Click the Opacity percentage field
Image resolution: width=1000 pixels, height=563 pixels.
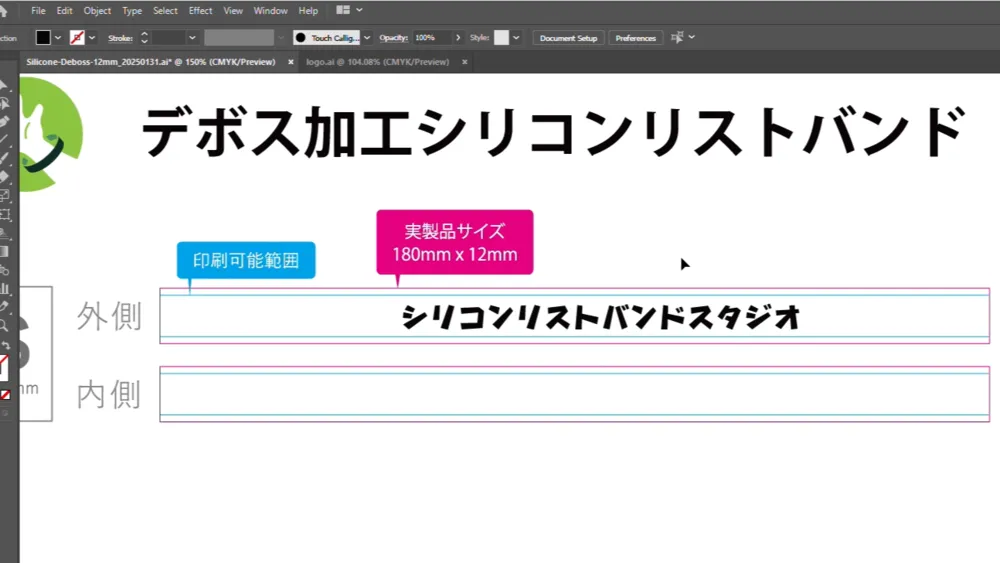coord(432,38)
